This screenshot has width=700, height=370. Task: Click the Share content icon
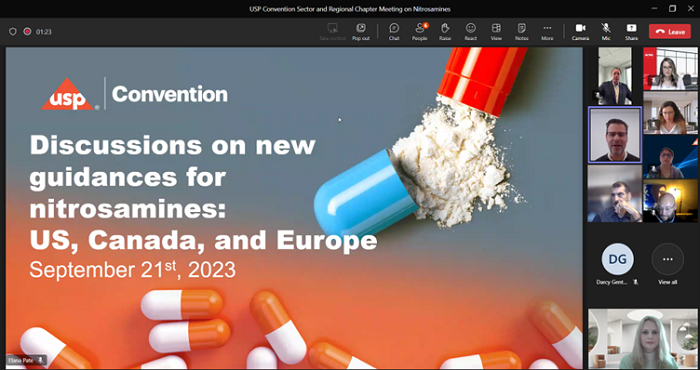(631, 32)
